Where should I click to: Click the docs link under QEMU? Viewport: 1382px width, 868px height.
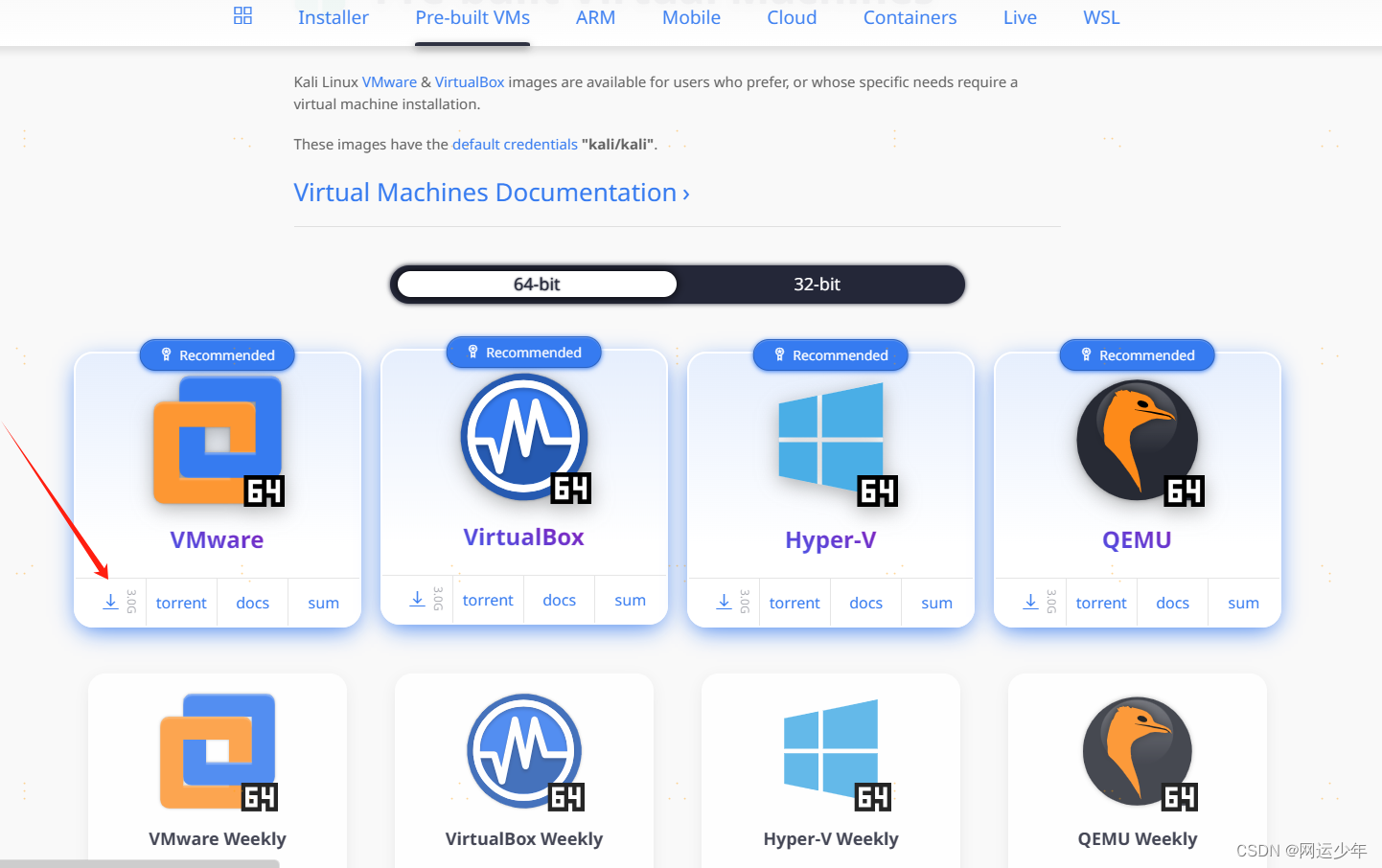coord(1172,603)
